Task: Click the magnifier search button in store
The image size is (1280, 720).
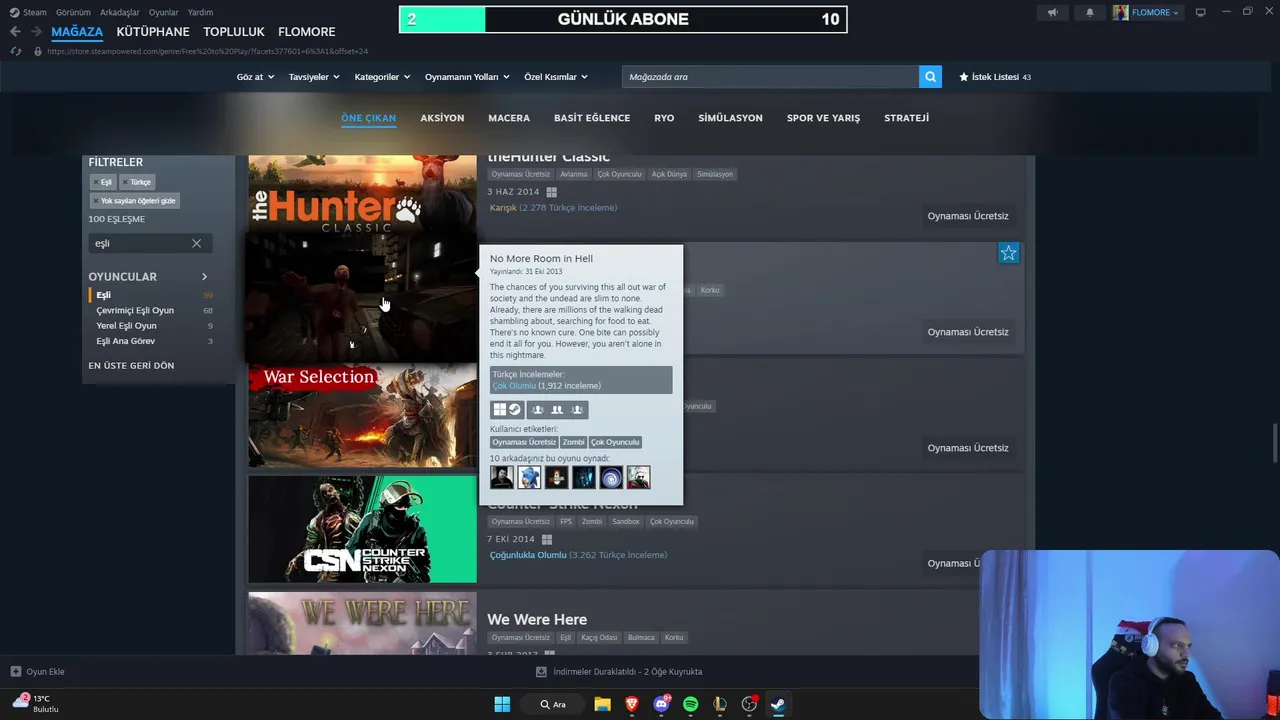Action: [930, 76]
